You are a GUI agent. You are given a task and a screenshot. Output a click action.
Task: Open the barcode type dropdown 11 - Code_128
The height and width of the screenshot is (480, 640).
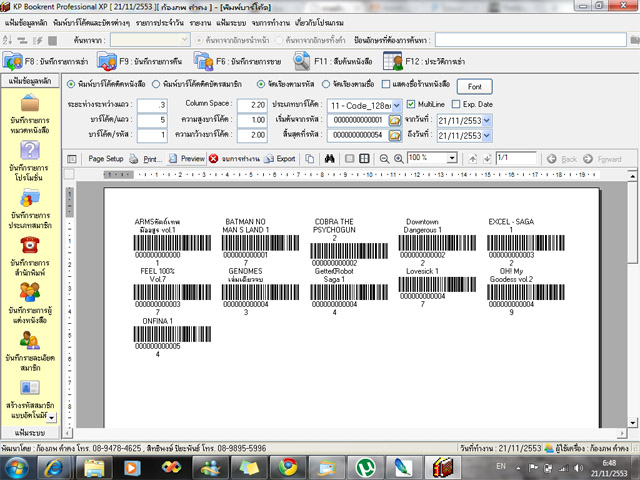(397, 106)
